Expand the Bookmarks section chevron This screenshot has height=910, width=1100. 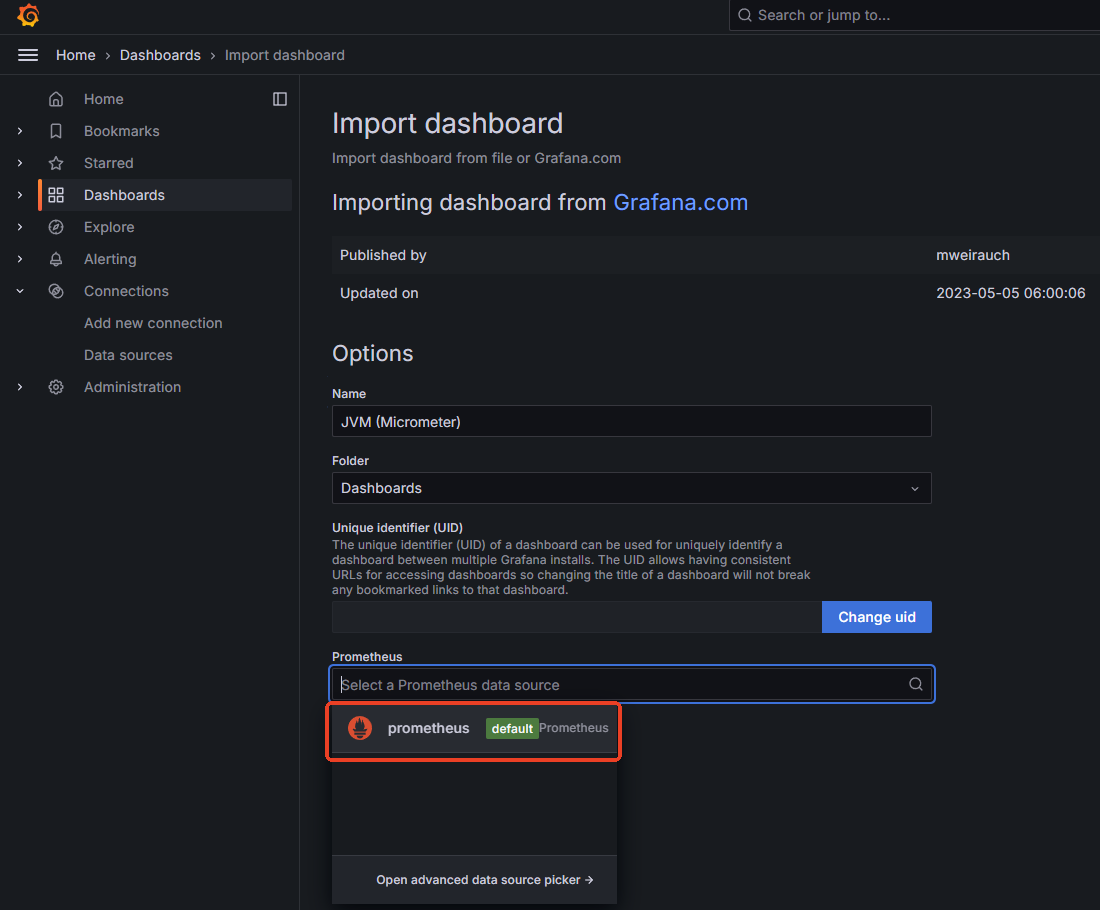tap(20, 131)
